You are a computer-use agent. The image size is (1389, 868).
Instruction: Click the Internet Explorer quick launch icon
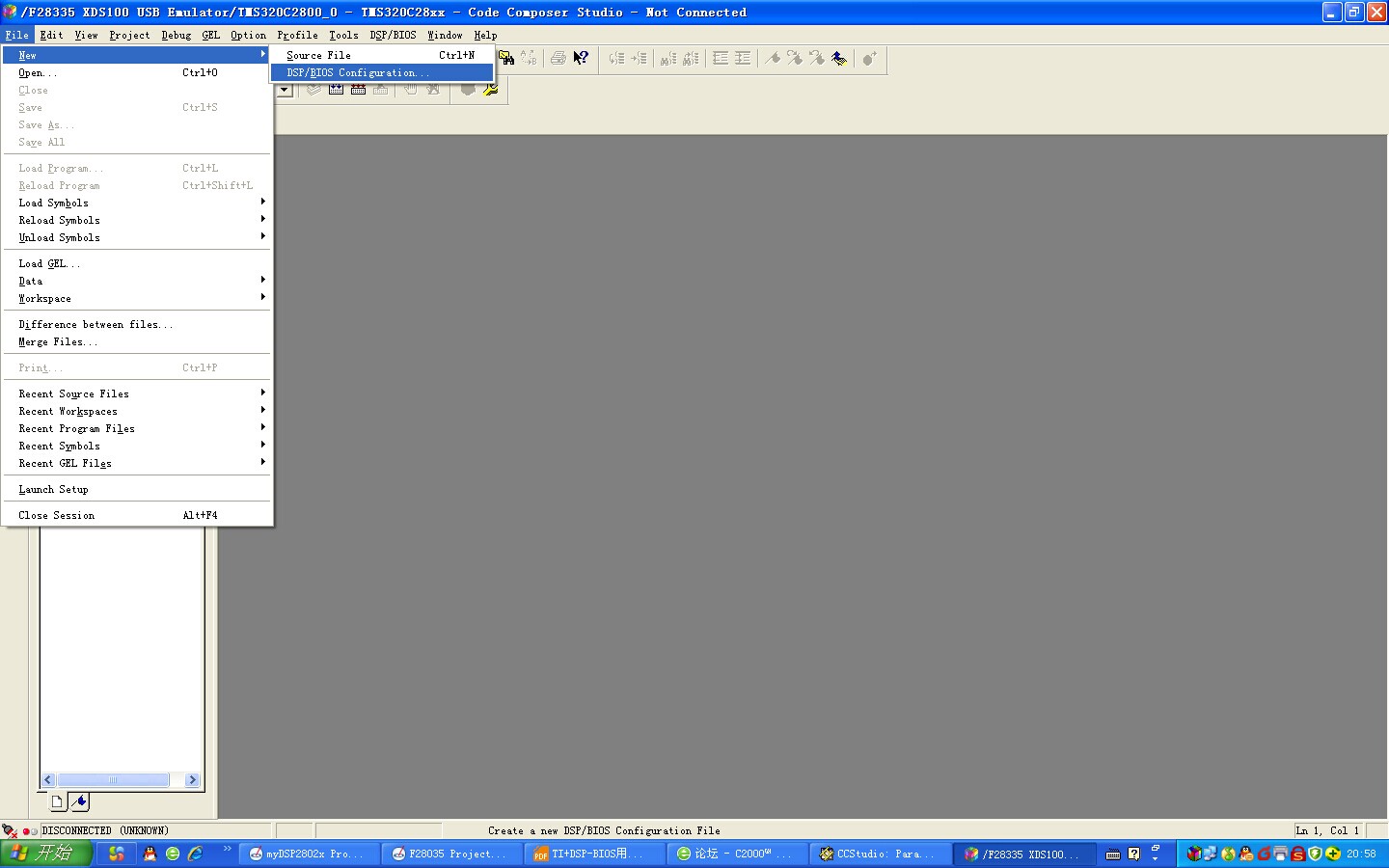click(196, 854)
